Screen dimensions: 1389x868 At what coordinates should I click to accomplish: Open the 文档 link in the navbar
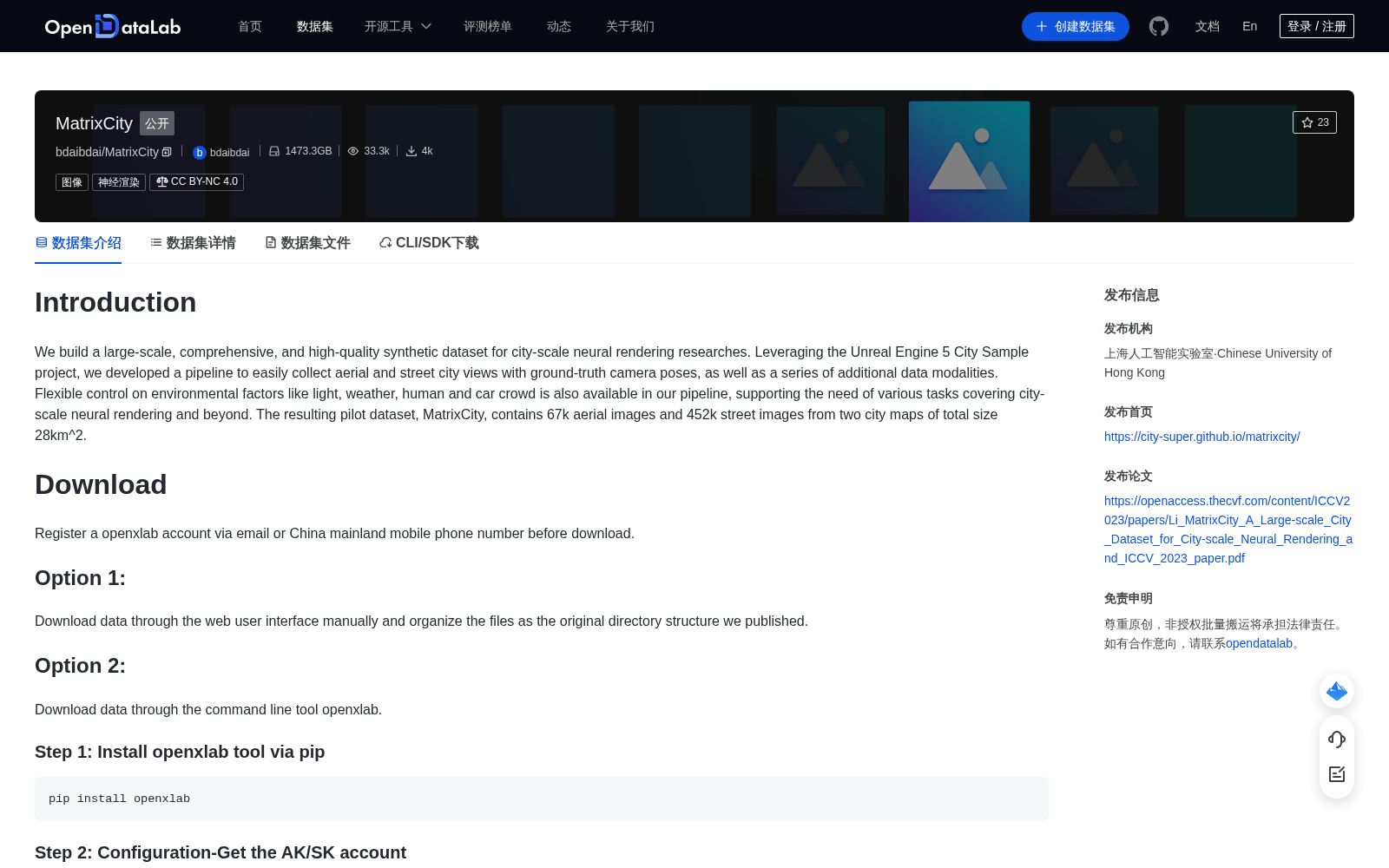coord(1208,26)
